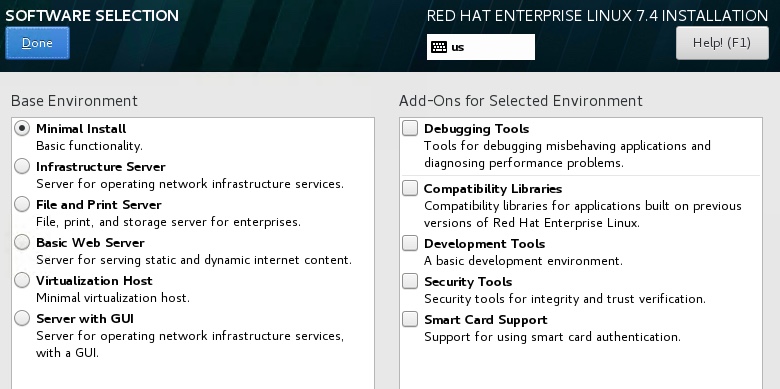Screen dimensions: 780x389
Task: Click 'Security tools for integrity and trust verification.' text
Action: tap(565, 299)
